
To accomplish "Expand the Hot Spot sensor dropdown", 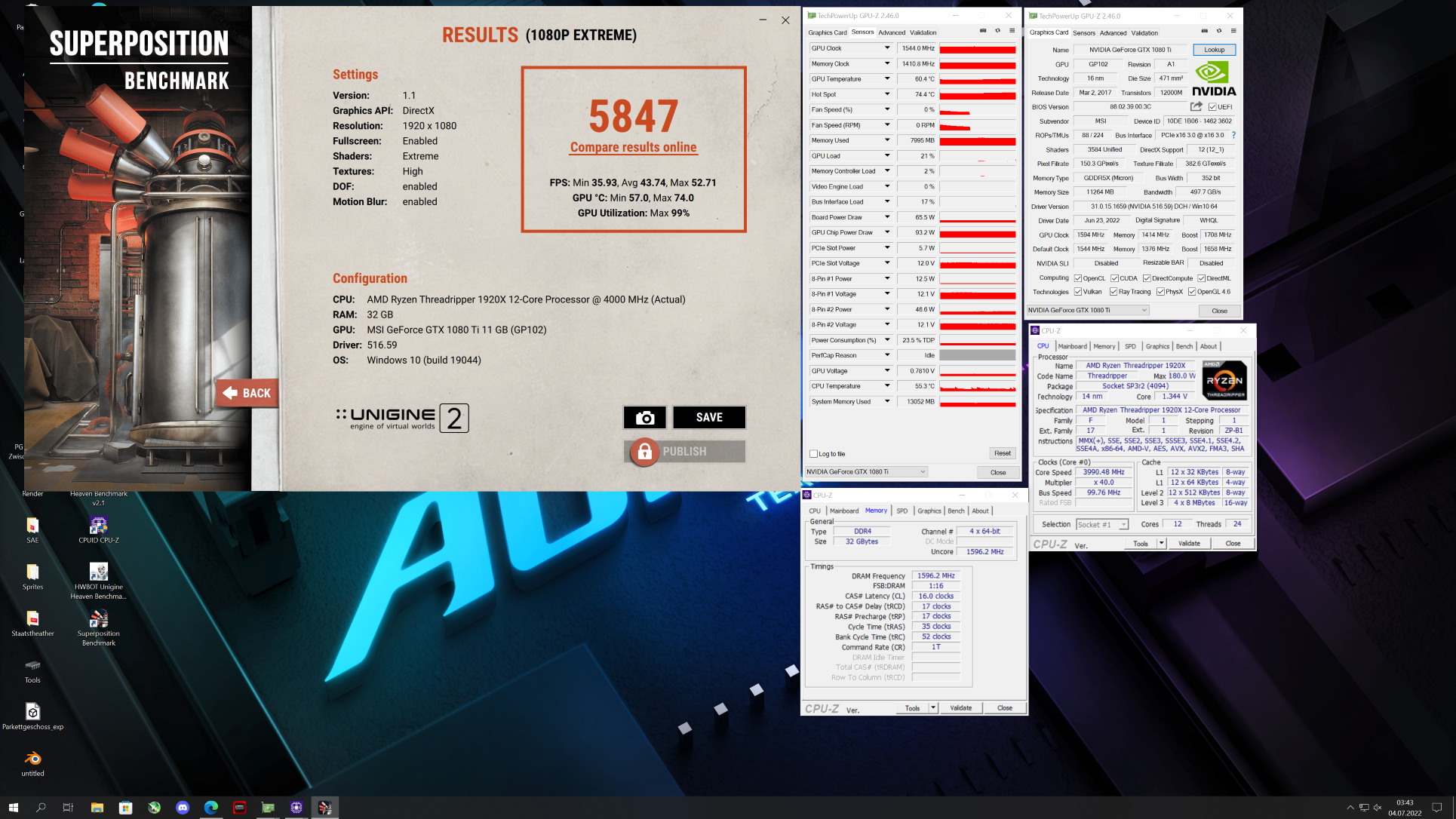I will (x=887, y=94).
